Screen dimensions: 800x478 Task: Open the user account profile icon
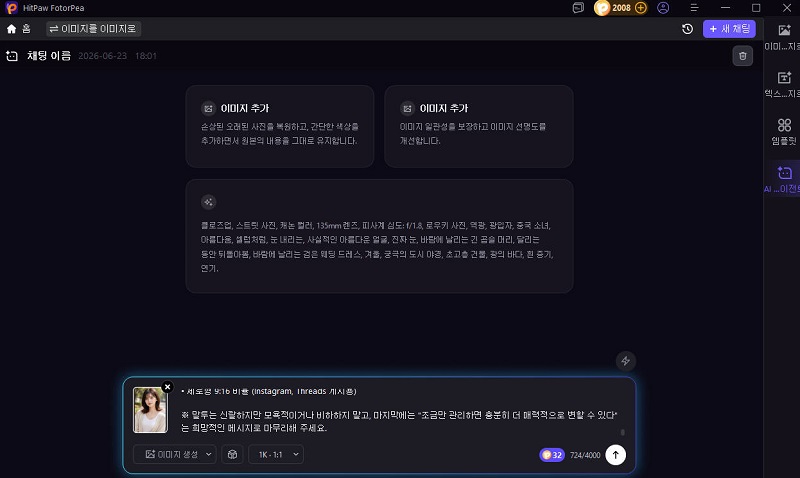click(663, 8)
